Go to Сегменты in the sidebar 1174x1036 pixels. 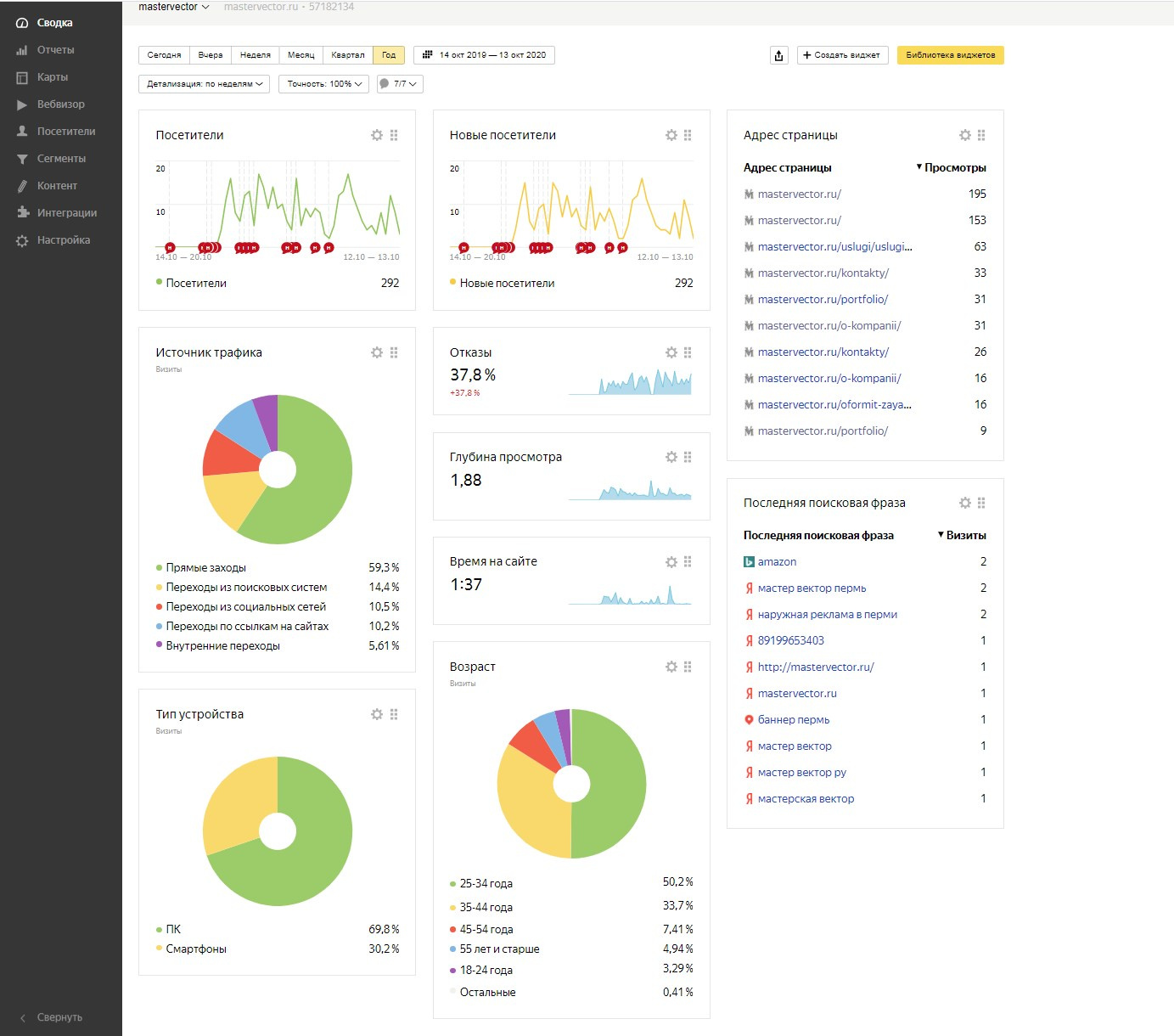[x=61, y=159]
